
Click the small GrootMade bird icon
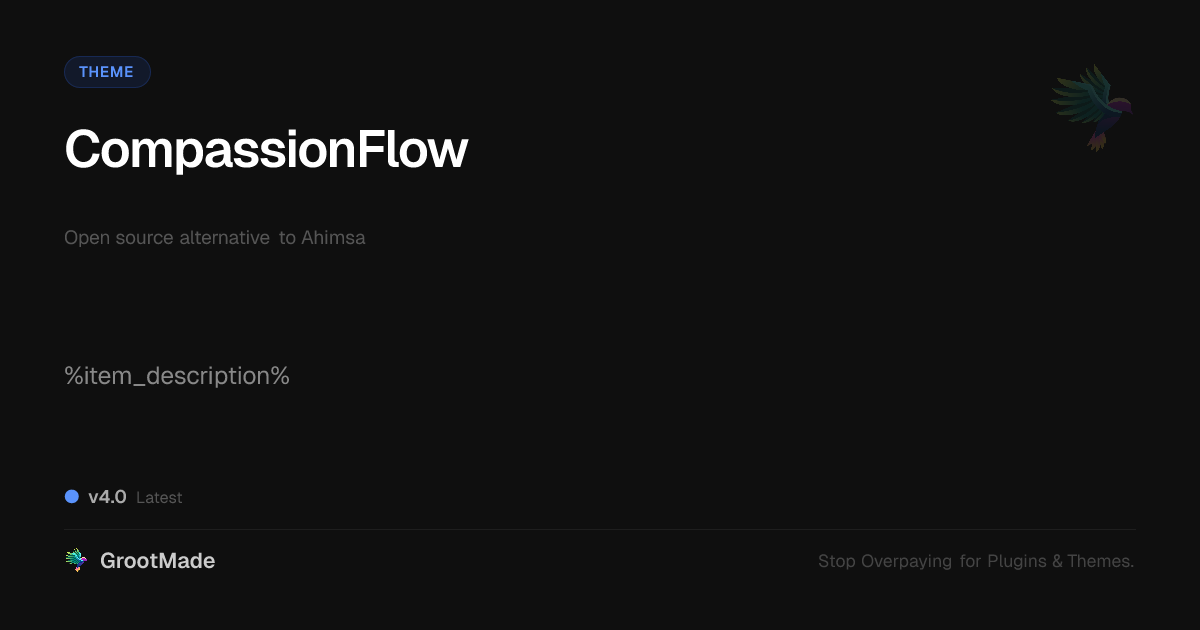click(x=76, y=561)
